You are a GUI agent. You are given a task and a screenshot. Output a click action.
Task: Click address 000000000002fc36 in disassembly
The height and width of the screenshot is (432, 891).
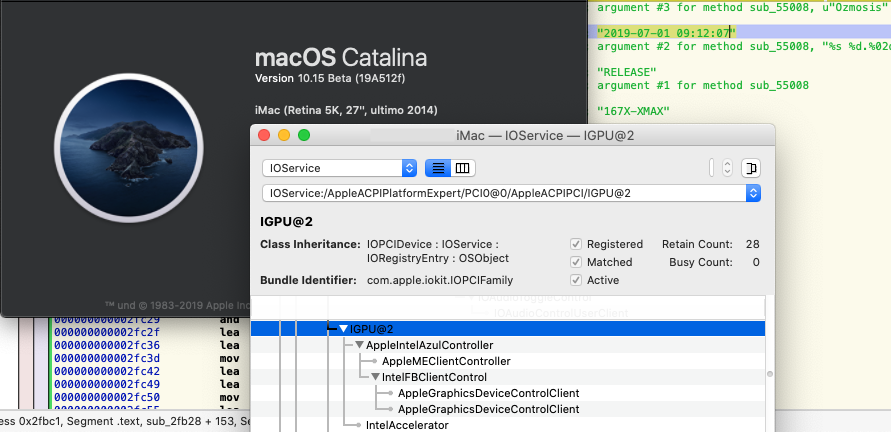click(x=107, y=346)
